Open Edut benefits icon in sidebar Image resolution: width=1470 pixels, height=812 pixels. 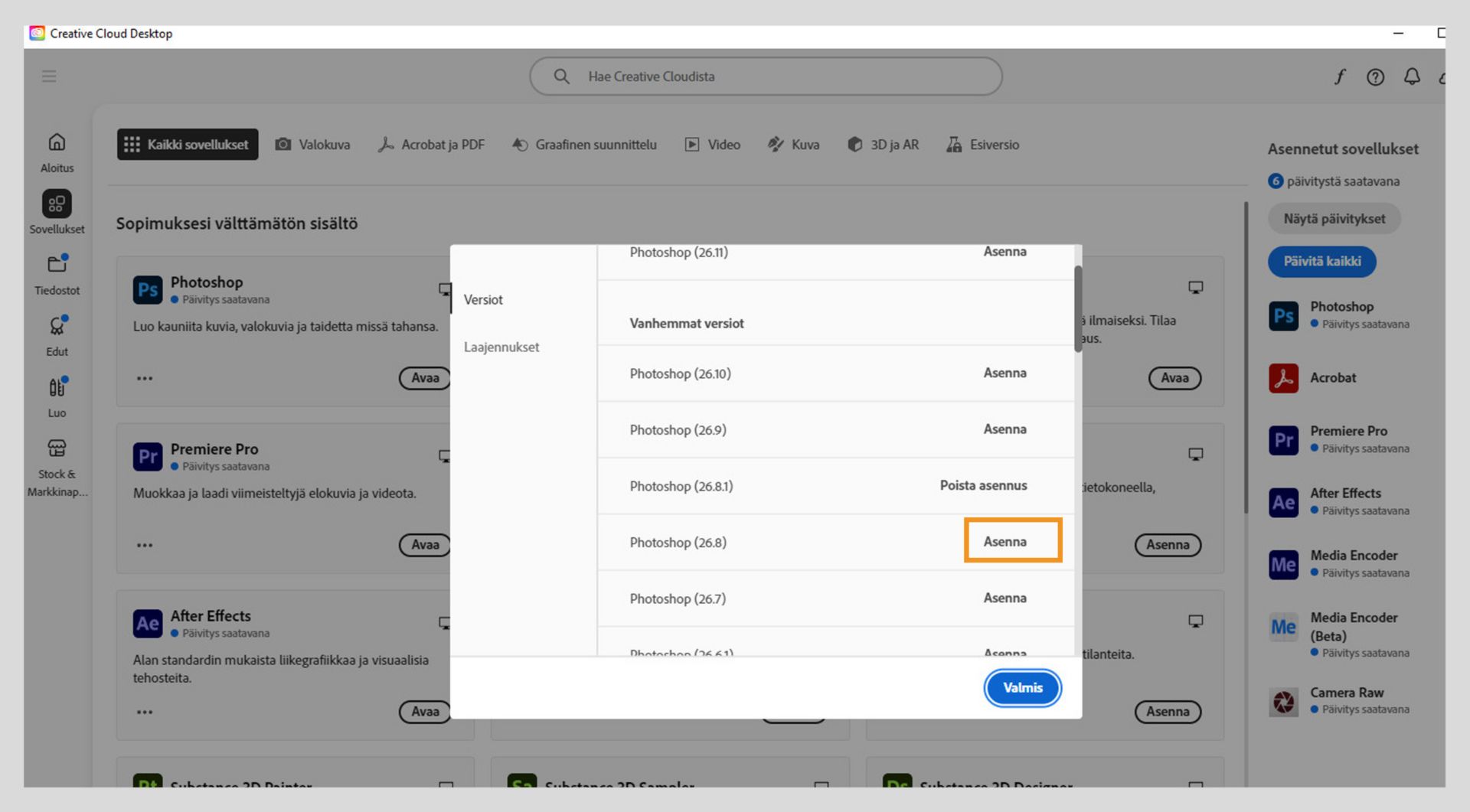57,326
